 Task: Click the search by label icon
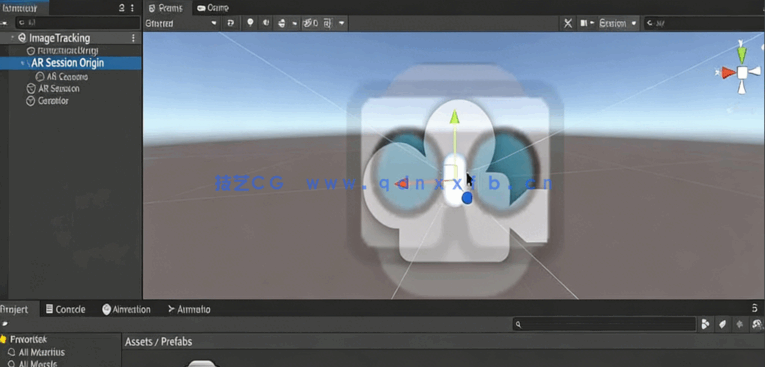click(723, 324)
